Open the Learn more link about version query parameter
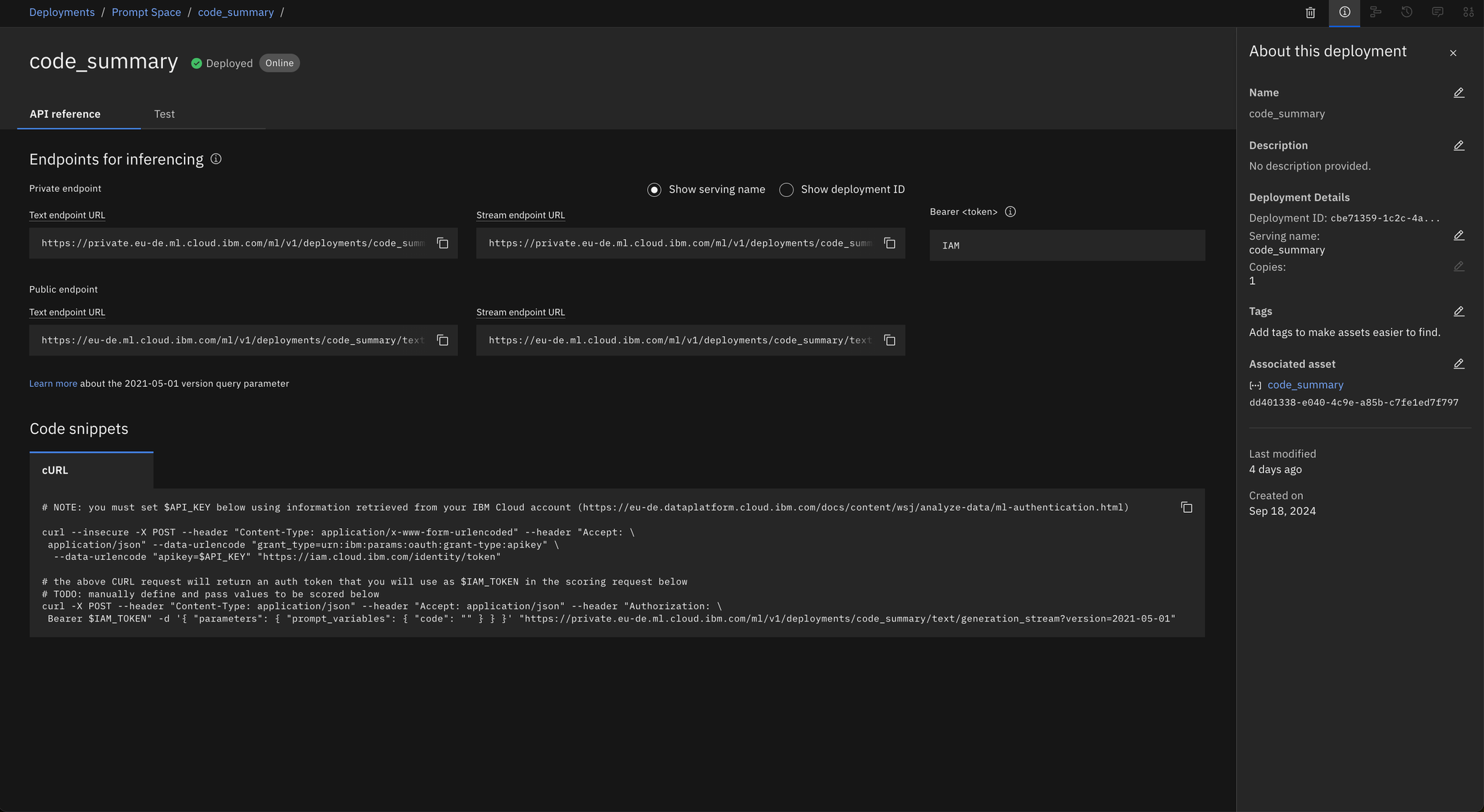Screen dimensions: 1484x812 tap(53, 383)
